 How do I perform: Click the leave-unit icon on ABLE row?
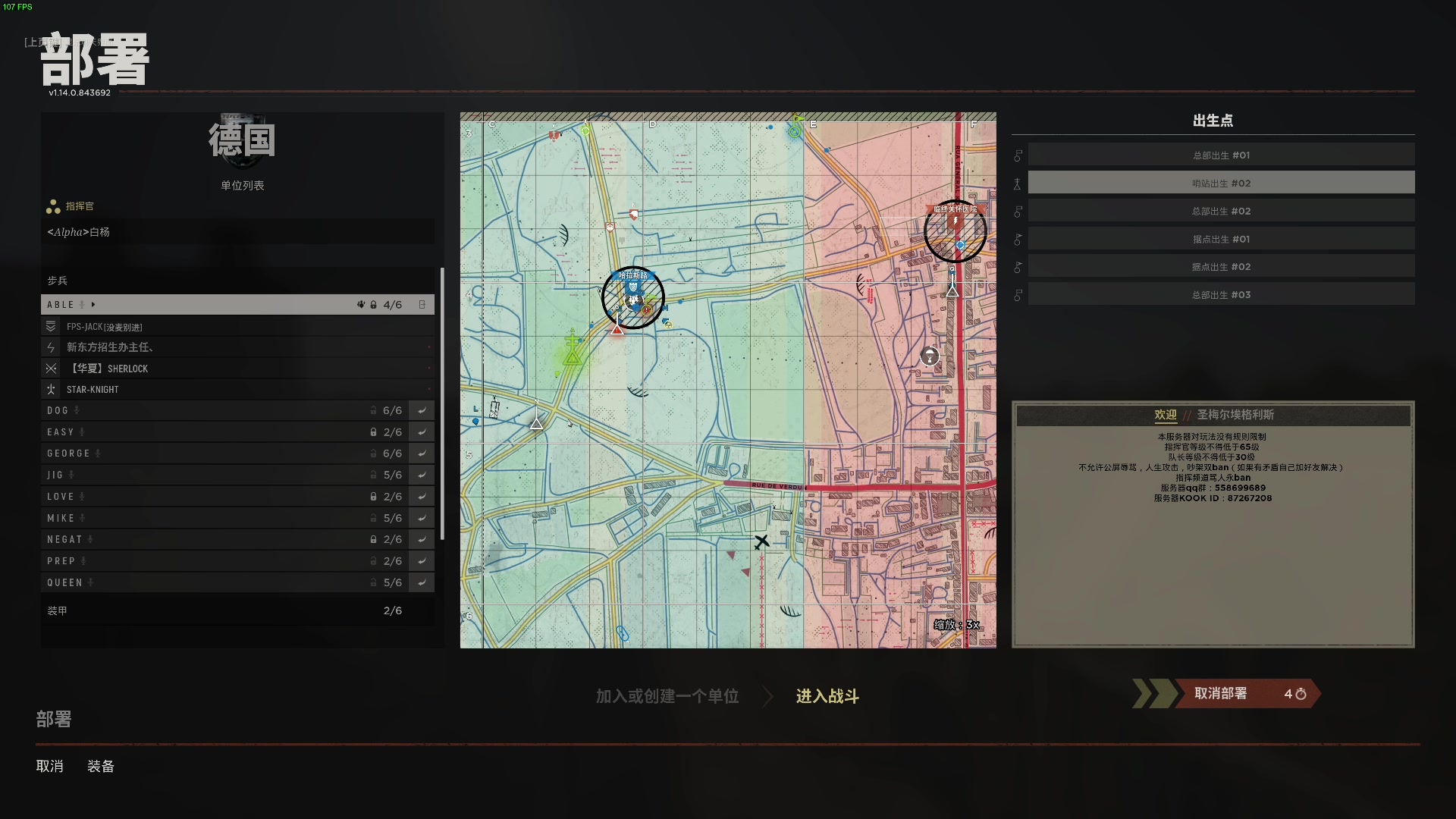coord(422,305)
